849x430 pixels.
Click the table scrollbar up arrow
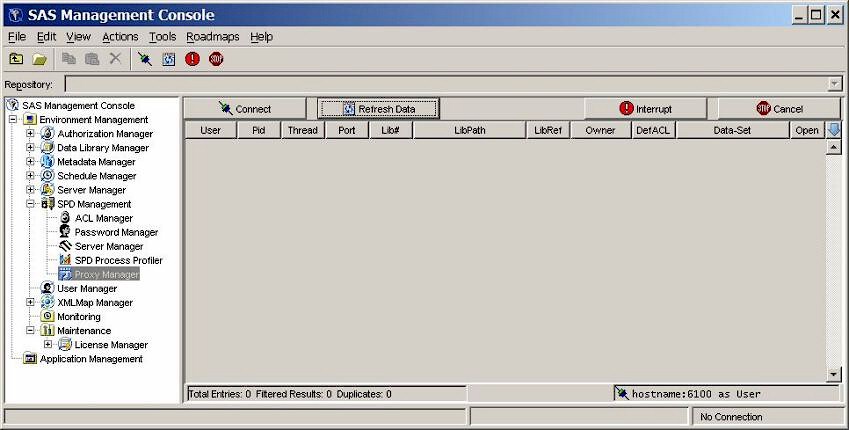[834, 147]
